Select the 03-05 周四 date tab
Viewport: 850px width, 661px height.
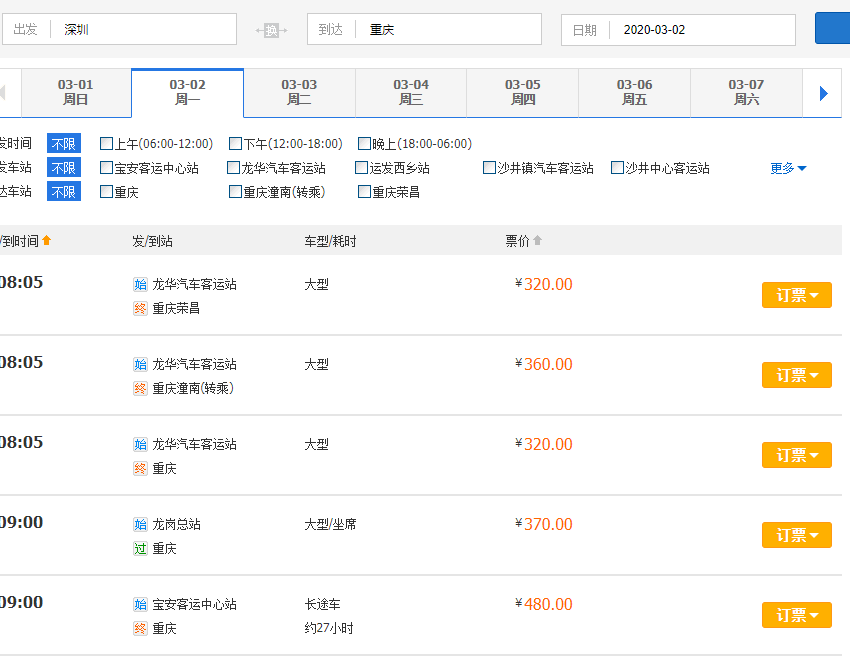(522, 92)
